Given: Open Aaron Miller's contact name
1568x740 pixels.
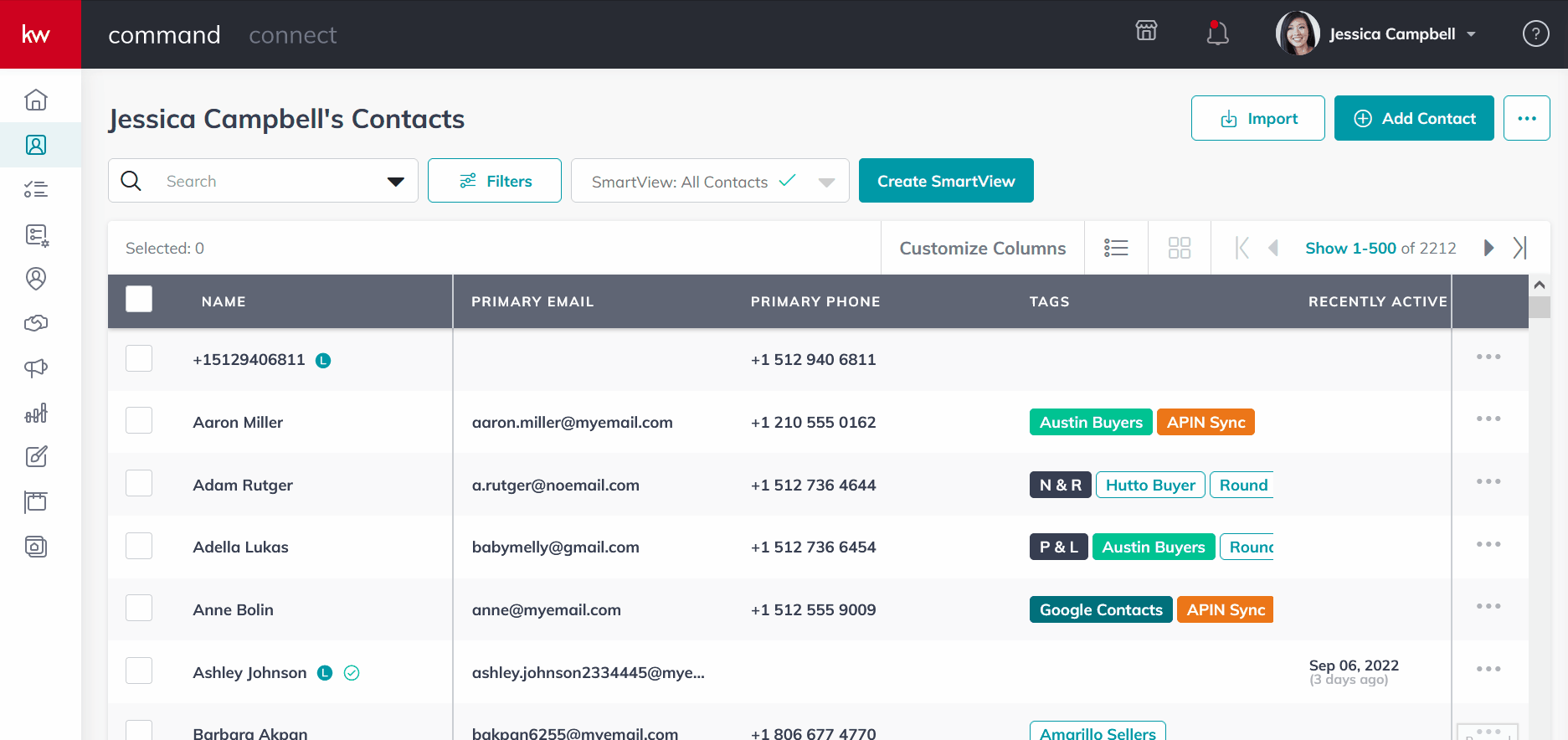Looking at the screenshot, I should point(238,422).
